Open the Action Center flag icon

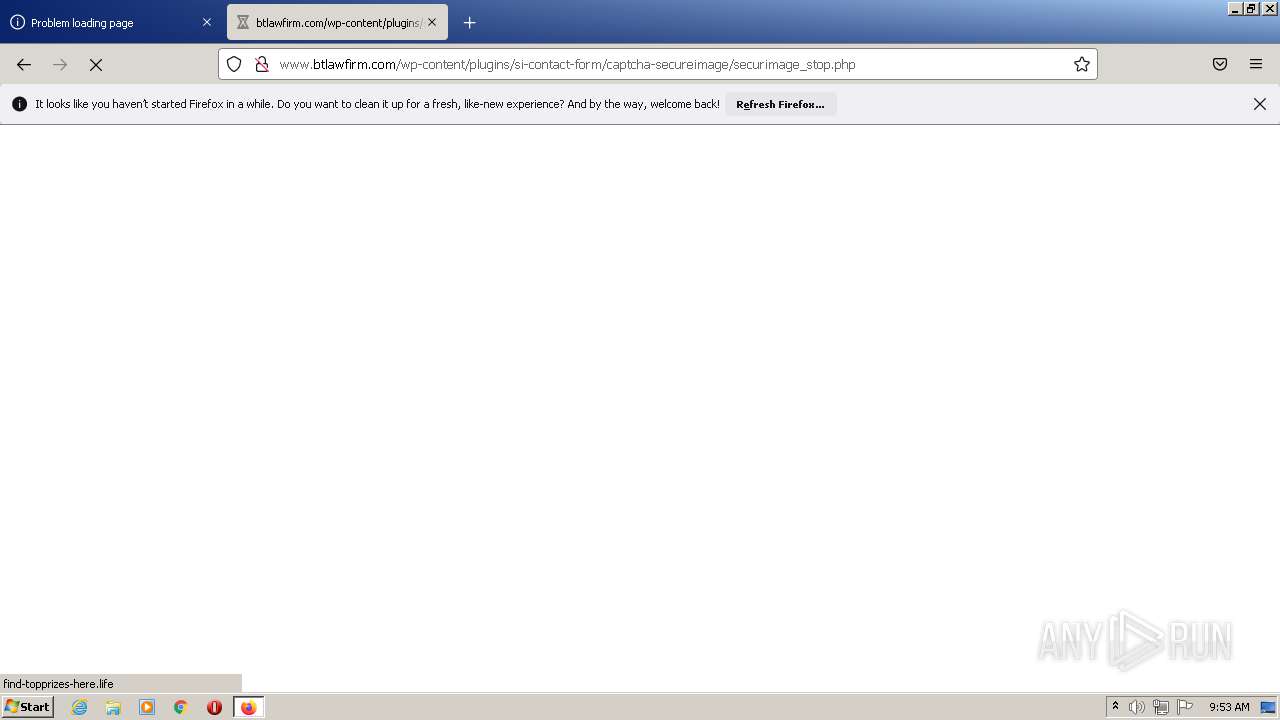(1185, 707)
